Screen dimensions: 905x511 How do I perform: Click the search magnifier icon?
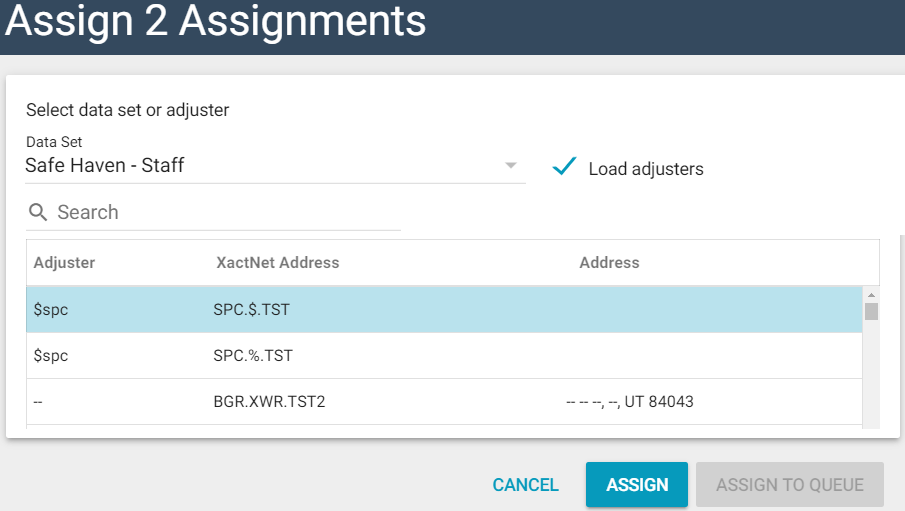point(38,212)
